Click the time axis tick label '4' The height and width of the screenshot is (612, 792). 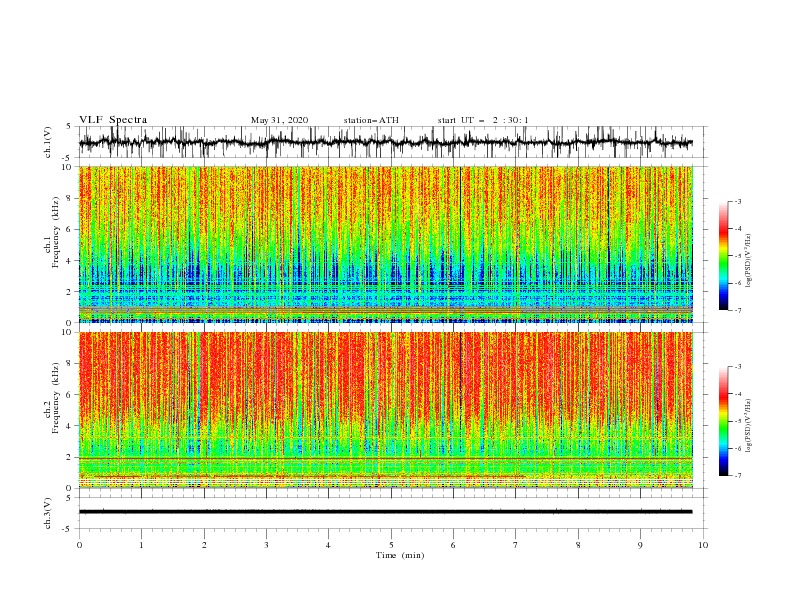pyautogui.click(x=328, y=545)
